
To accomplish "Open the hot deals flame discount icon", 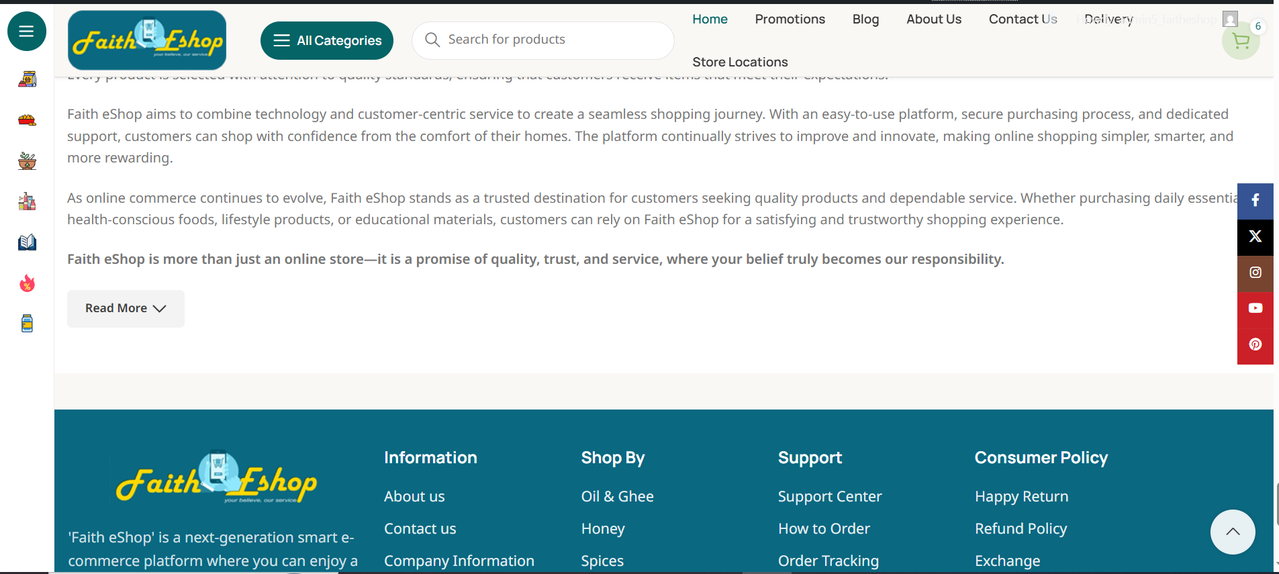I will (27, 283).
